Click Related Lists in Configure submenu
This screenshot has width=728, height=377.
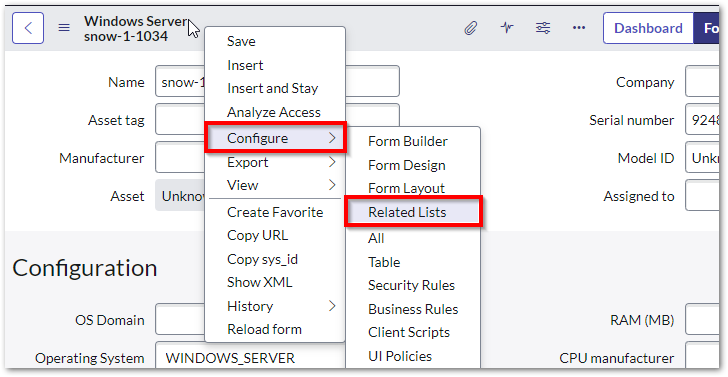(x=414, y=212)
